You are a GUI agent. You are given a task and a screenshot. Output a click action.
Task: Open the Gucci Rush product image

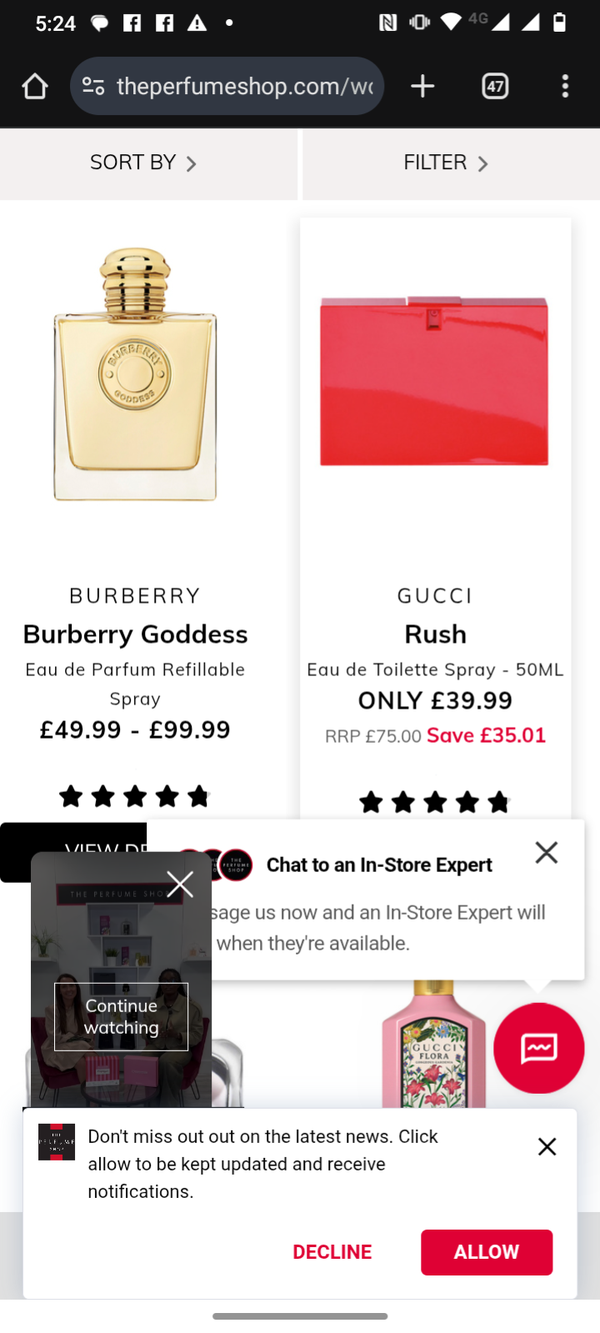pyautogui.click(x=435, y=382)
